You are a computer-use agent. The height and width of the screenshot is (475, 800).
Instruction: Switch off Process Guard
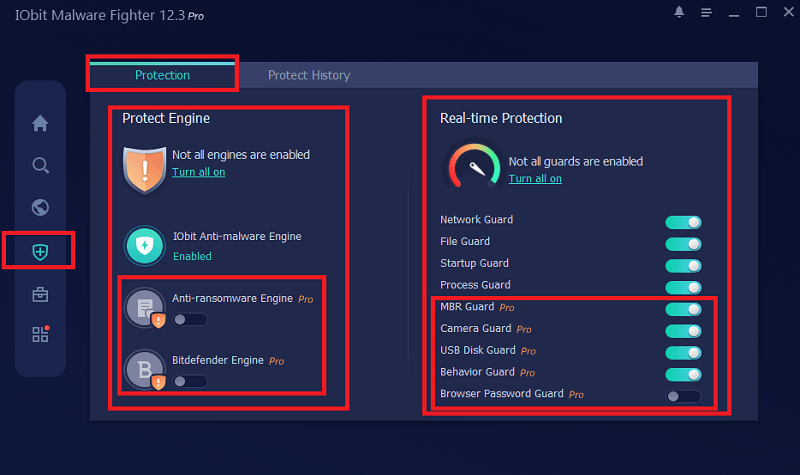683,288
